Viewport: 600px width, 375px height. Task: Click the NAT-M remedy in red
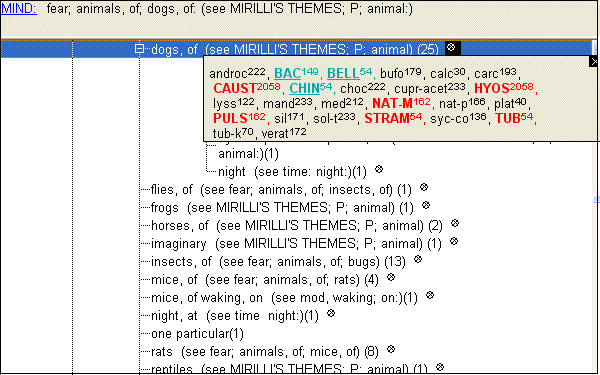(x=401, y=103)
